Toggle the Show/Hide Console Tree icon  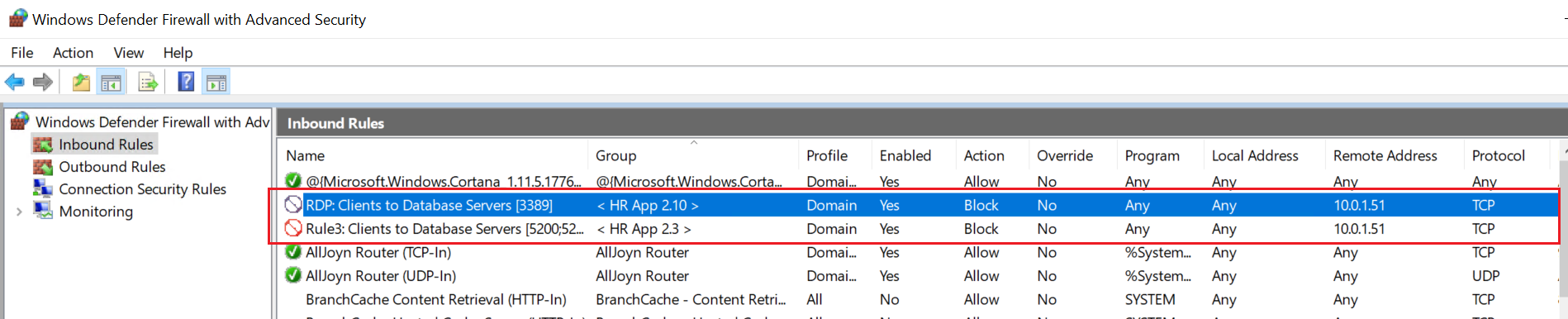coord(111,82)
